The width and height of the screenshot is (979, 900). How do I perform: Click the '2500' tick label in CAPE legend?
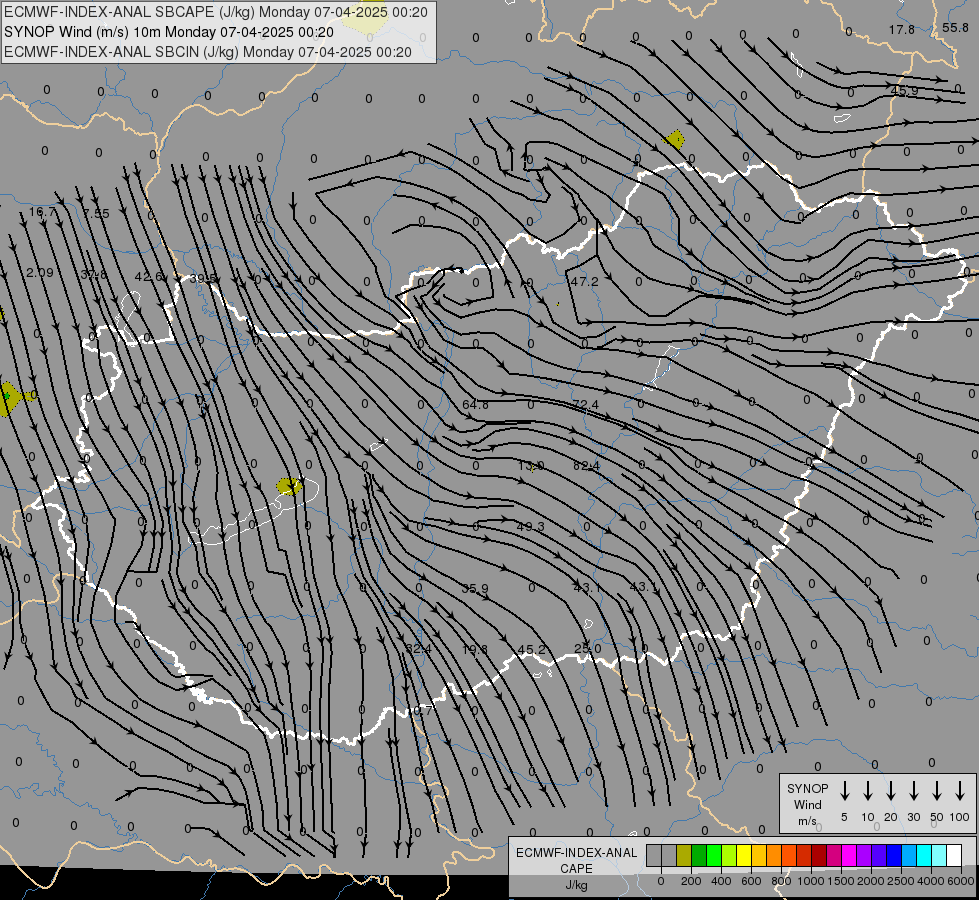900,881
